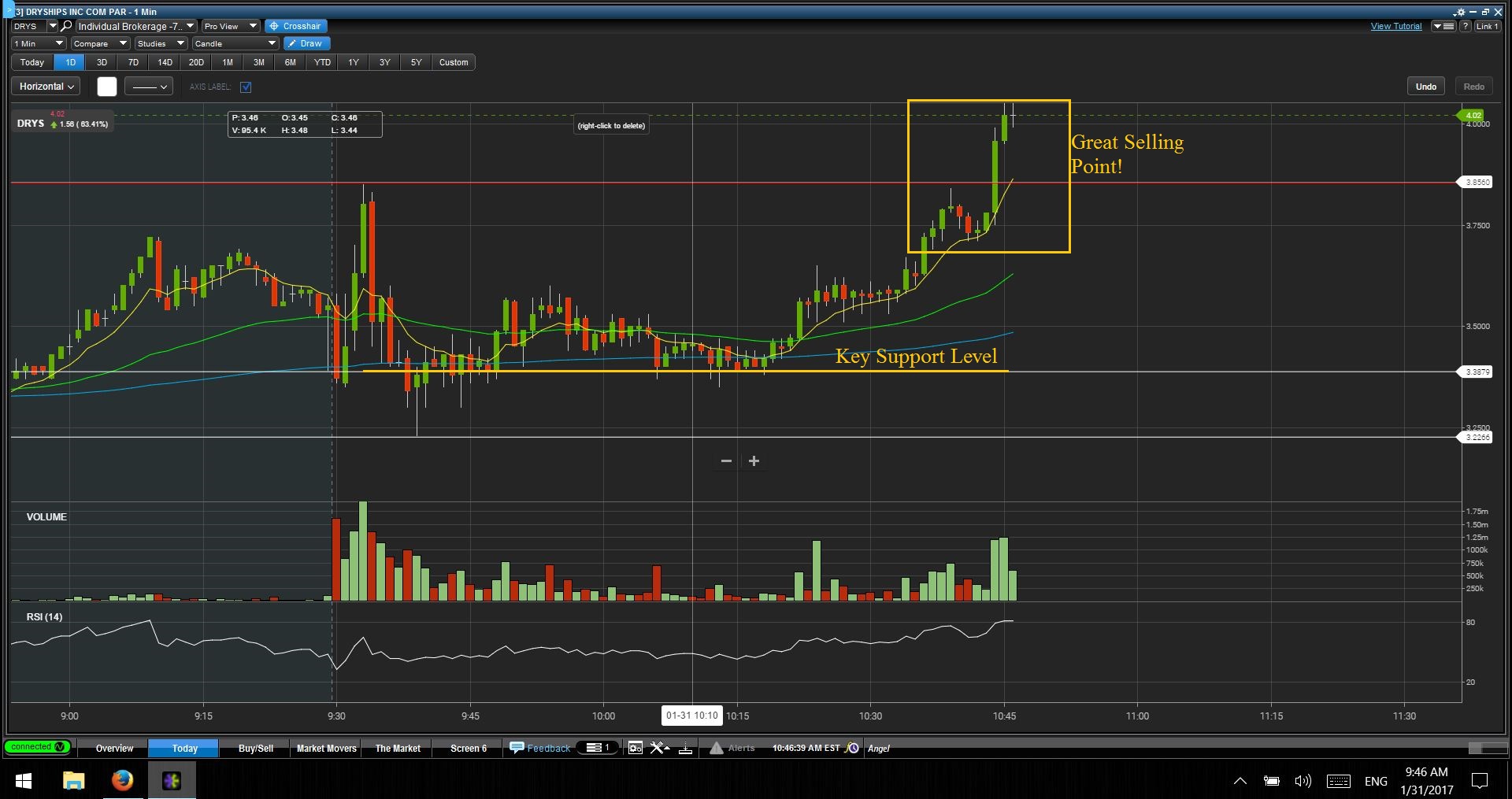Select the 5Y time range
This screenshot has width=1512, height=799.
416,62
